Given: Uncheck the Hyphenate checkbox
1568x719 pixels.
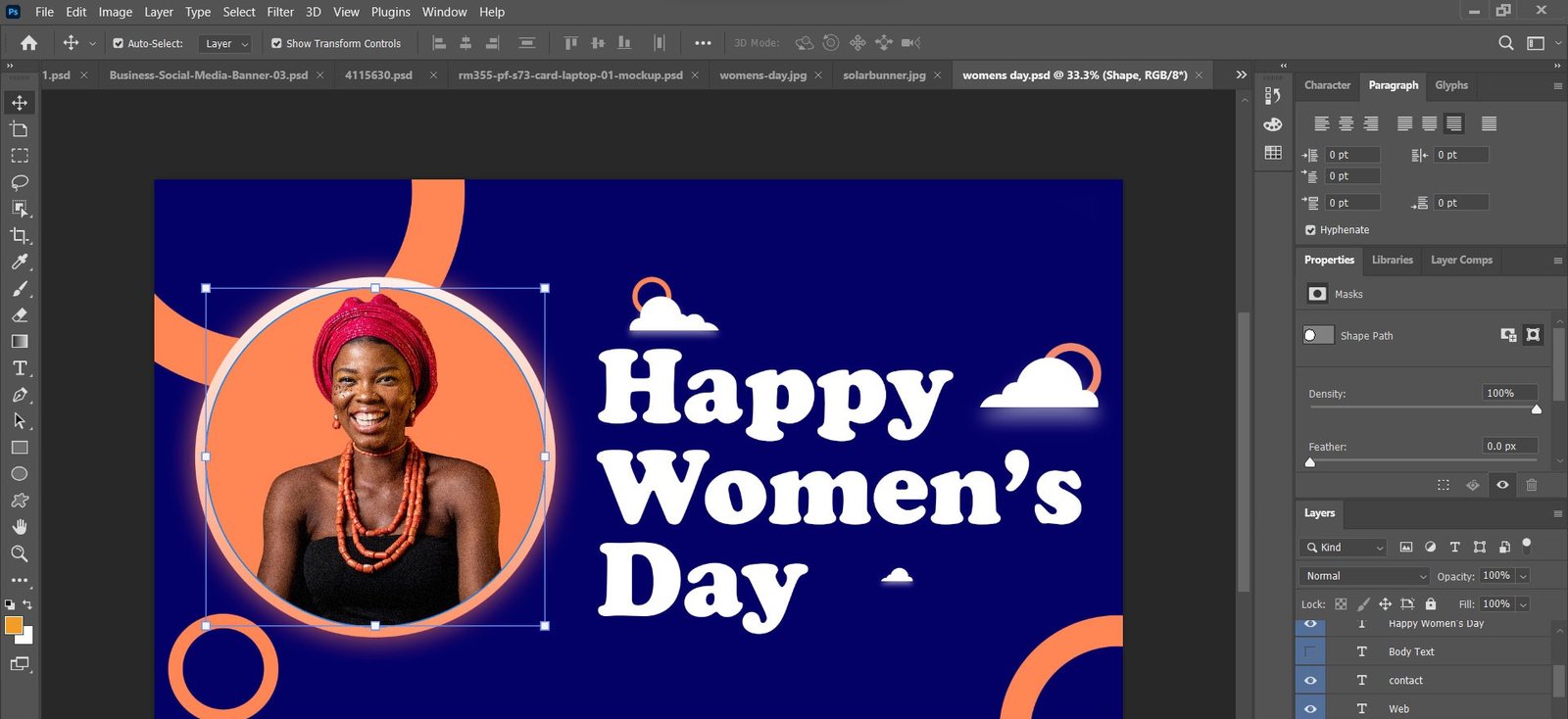Looking at the screenshot, I should click(1311, 230).
